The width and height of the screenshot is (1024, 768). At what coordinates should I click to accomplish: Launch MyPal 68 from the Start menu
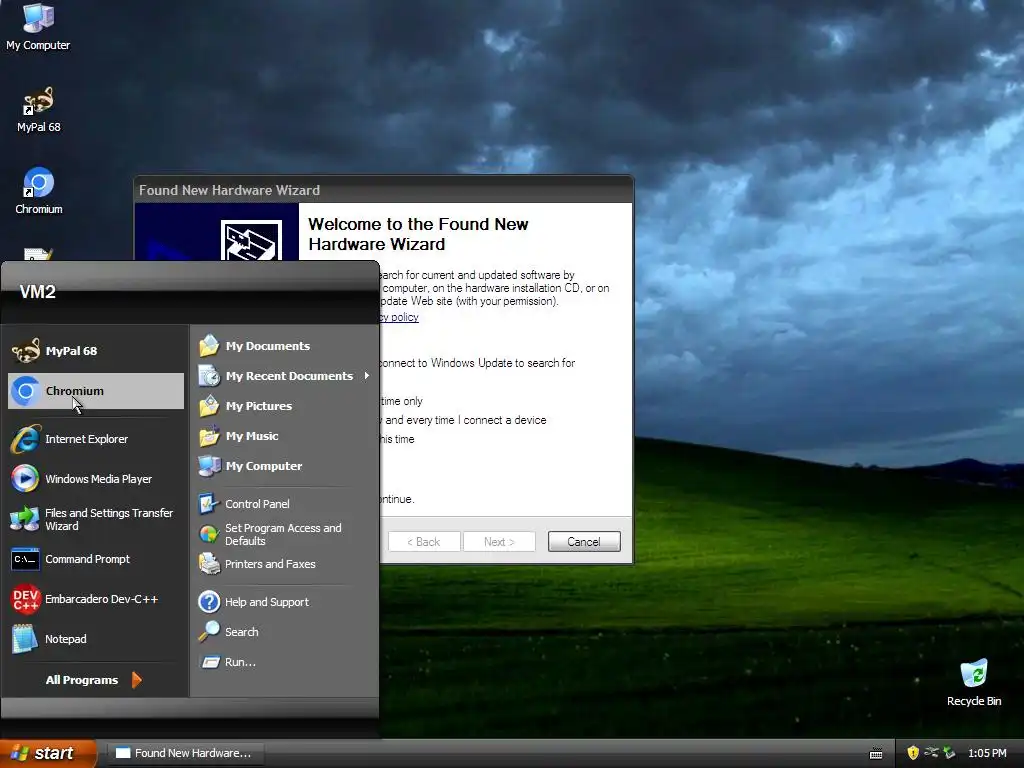pos(95,351)
